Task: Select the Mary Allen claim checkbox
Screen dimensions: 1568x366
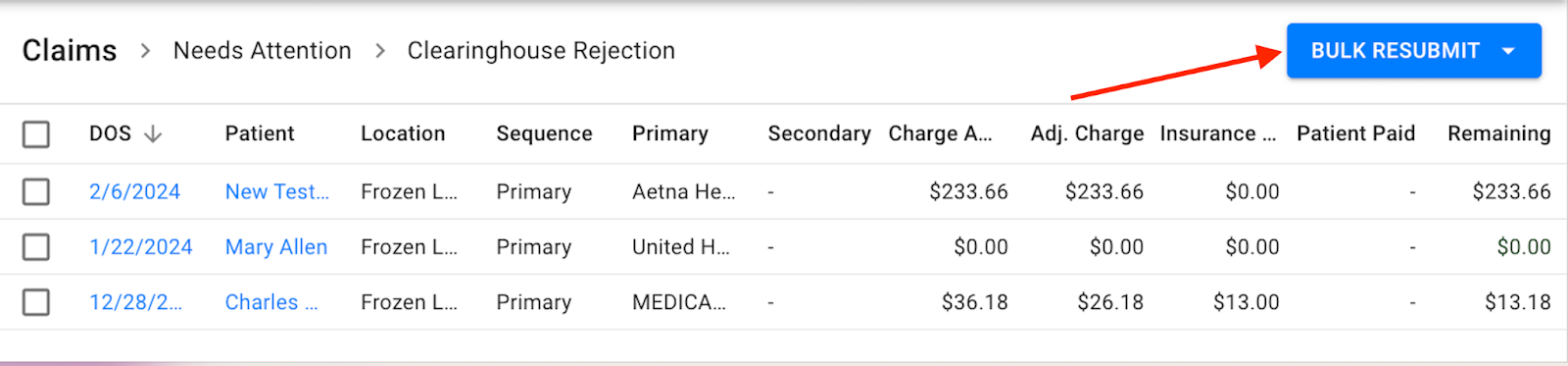Action: pos(36,246)
